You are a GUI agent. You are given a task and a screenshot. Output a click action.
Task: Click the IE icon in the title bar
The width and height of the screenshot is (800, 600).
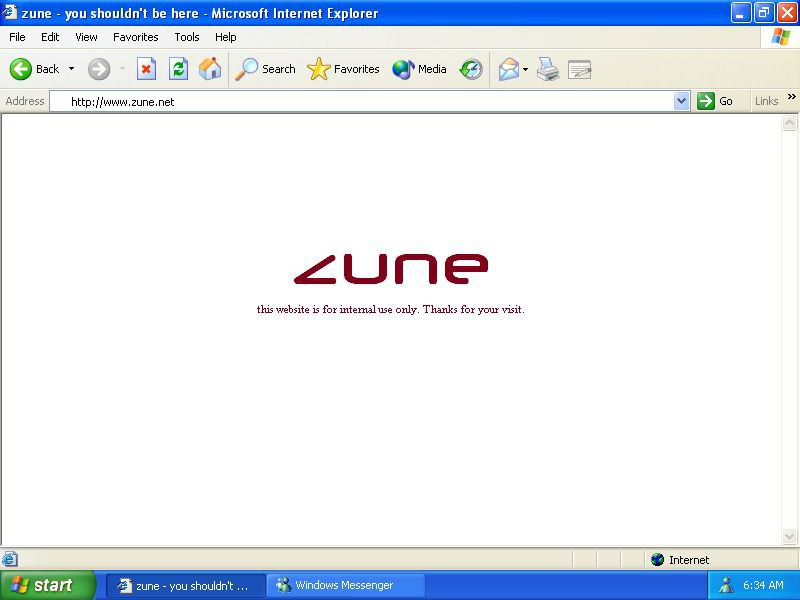point(10,12)
